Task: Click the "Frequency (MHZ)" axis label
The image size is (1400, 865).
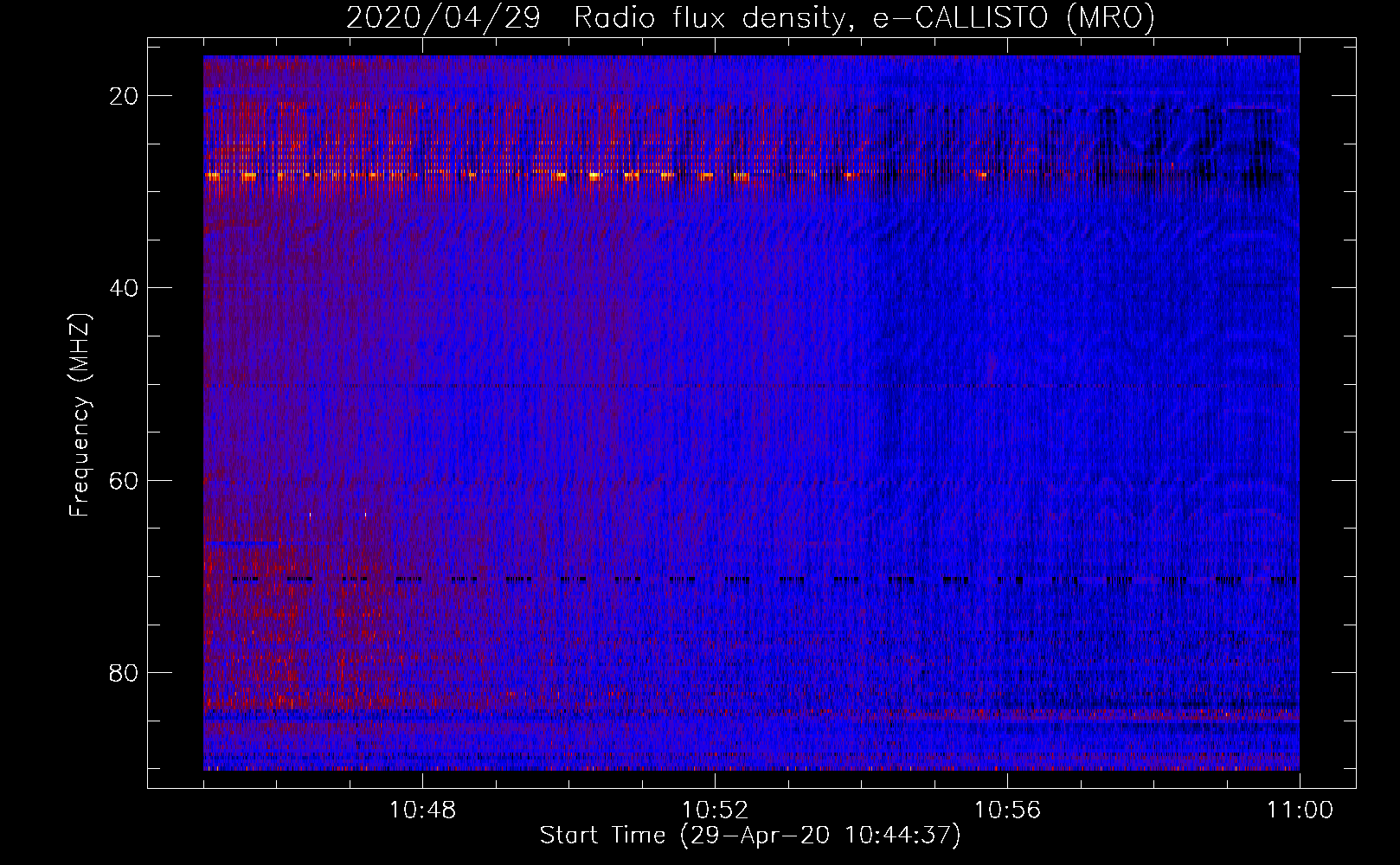Action: [x=80, y=414]
